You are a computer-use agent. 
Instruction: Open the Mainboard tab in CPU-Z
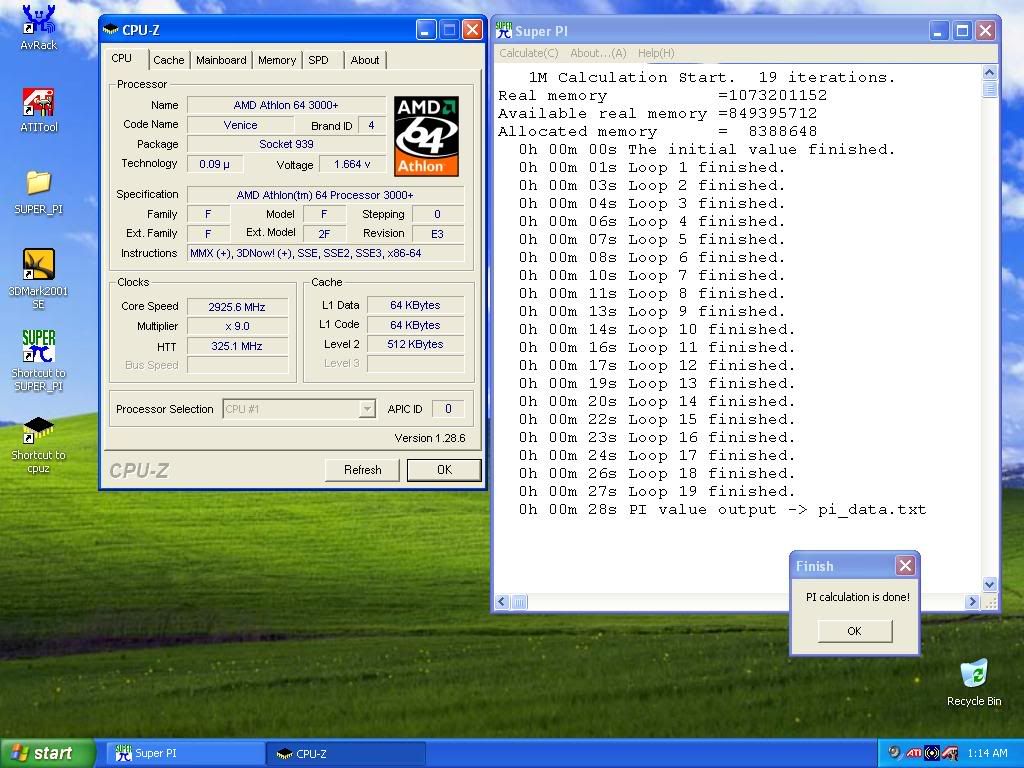click(221, 60)
